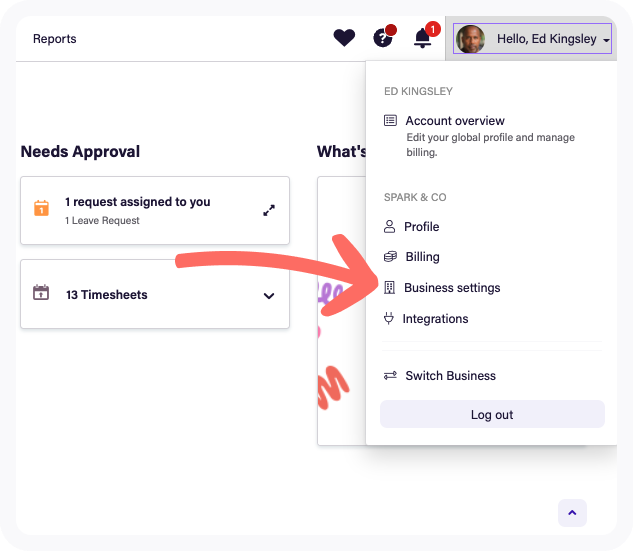This screenshot has height=551, width=633.
Task: Click Ed Kingsley's profile avatar
Action: tap(470, 39)
